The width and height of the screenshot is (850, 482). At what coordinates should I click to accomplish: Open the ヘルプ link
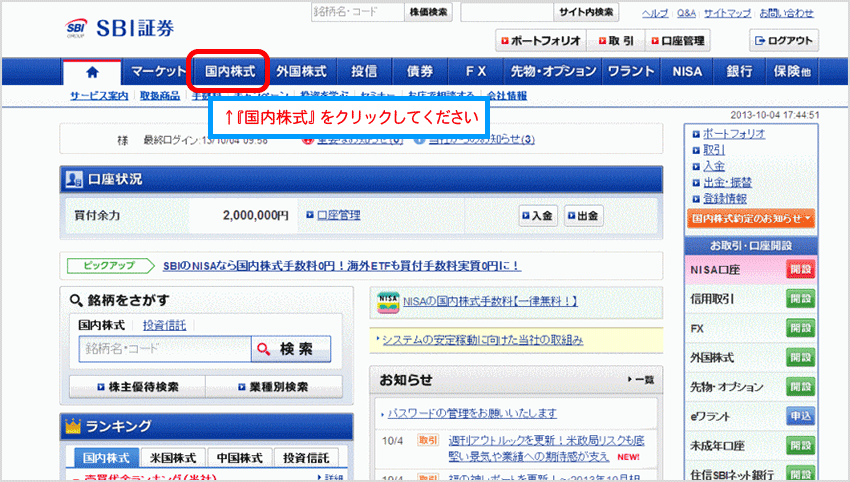point(655,13)
